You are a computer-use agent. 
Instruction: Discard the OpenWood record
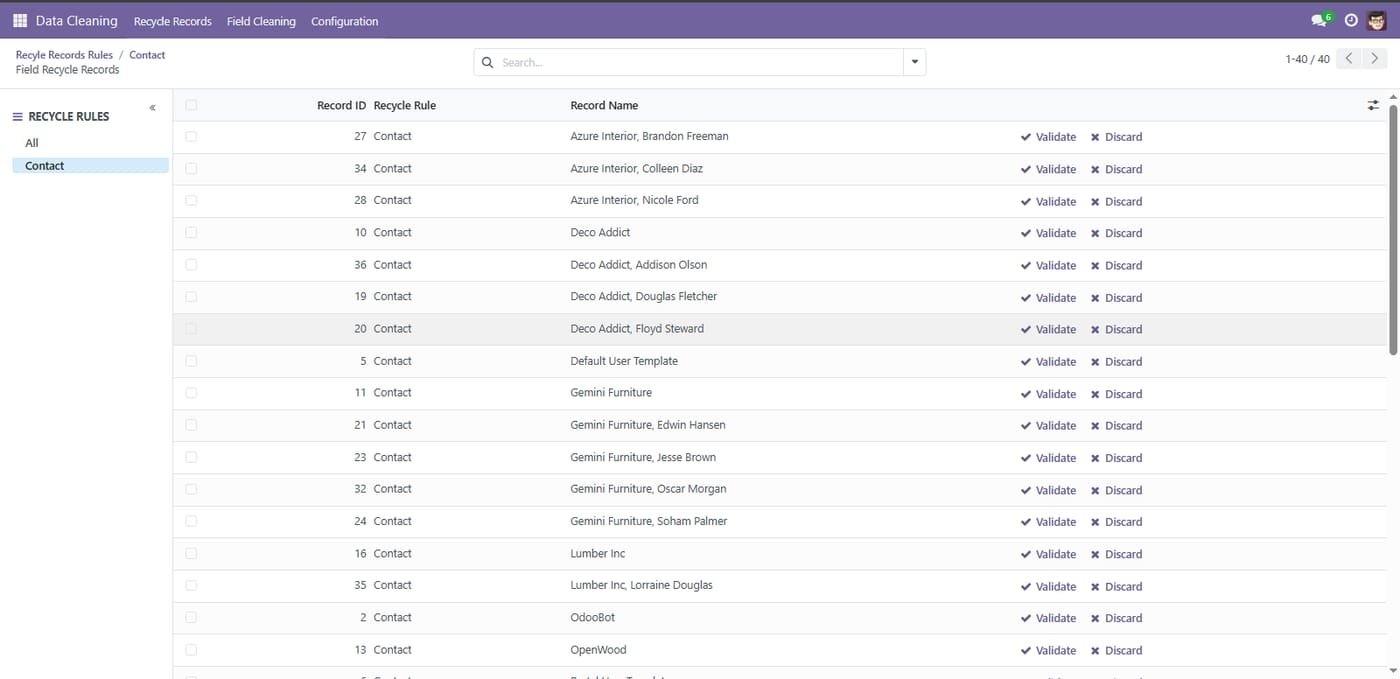[x=1116, y=650]
